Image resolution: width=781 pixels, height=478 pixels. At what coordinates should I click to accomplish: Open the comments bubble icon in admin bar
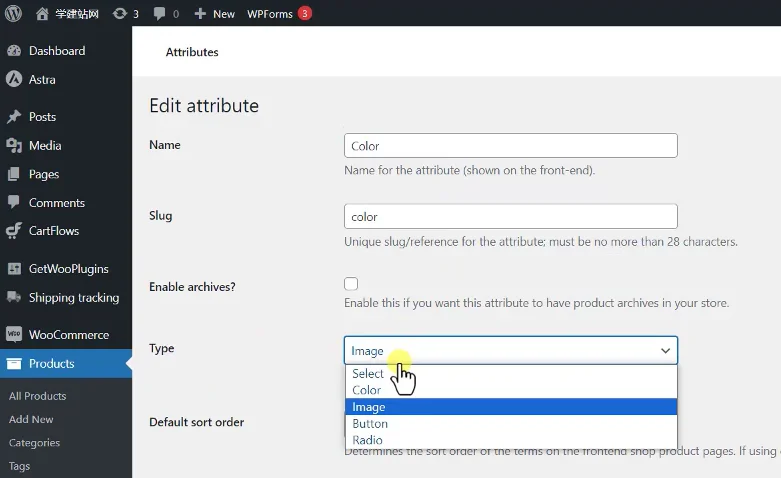[158, 13]
